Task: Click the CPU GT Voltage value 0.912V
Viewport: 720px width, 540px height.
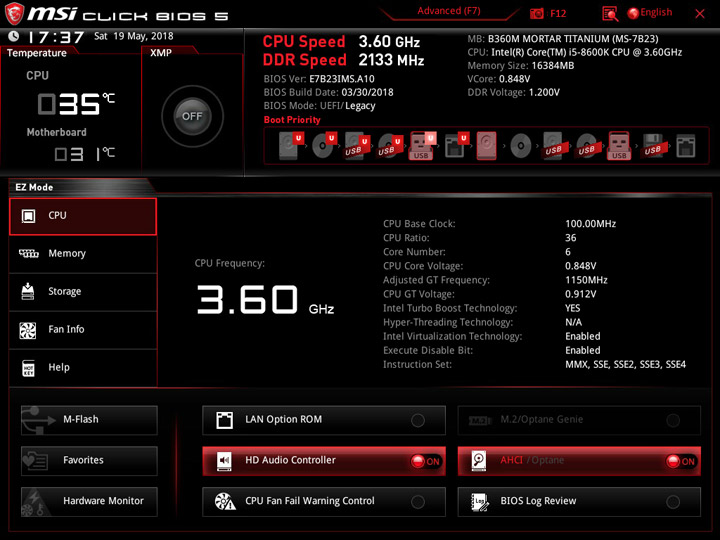Action: [580, 294]
